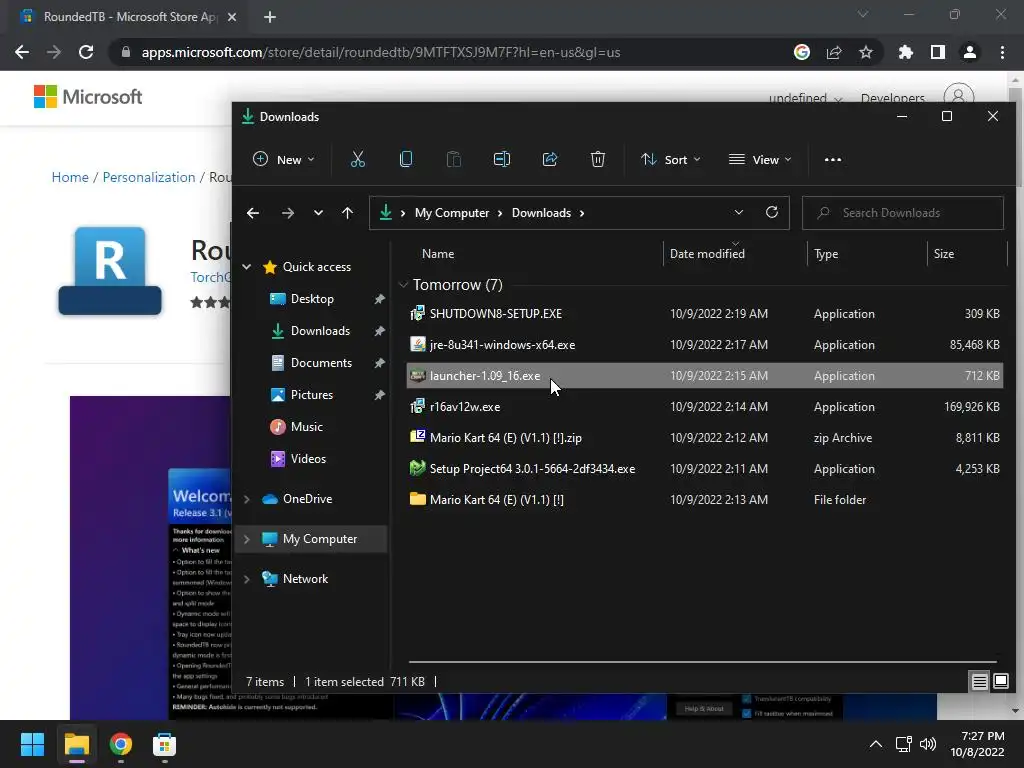
Task: Open the Windows Start menu
Action: point(32,744)
